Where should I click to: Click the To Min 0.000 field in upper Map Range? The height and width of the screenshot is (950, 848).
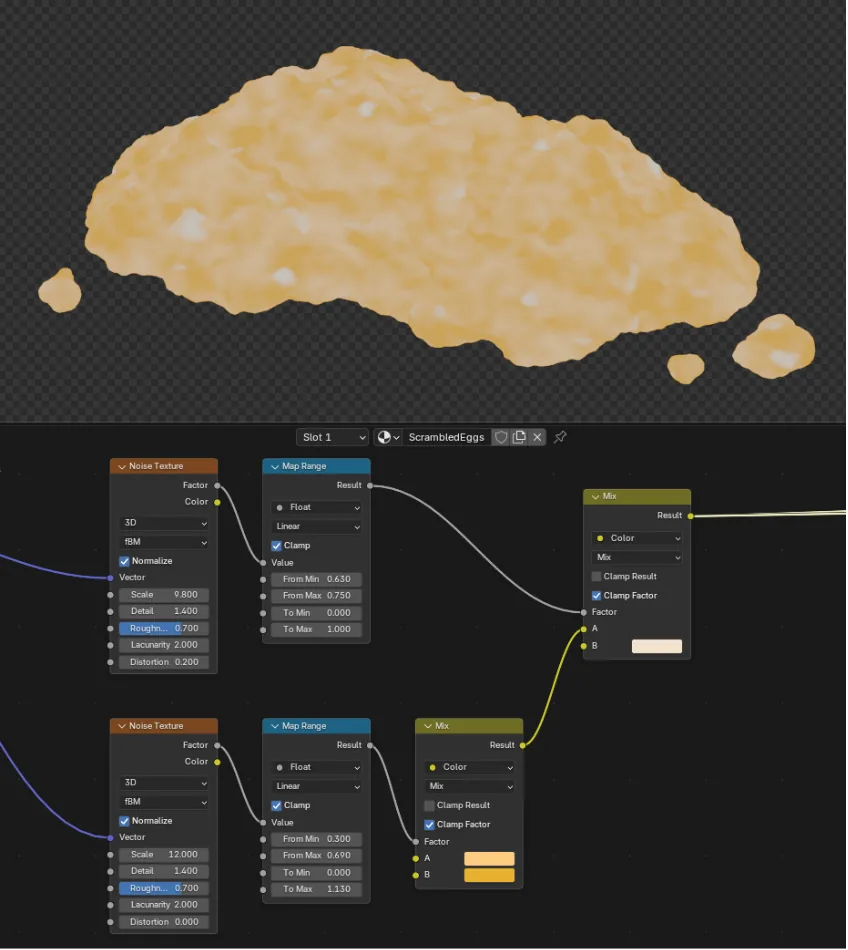pos(317,613)
